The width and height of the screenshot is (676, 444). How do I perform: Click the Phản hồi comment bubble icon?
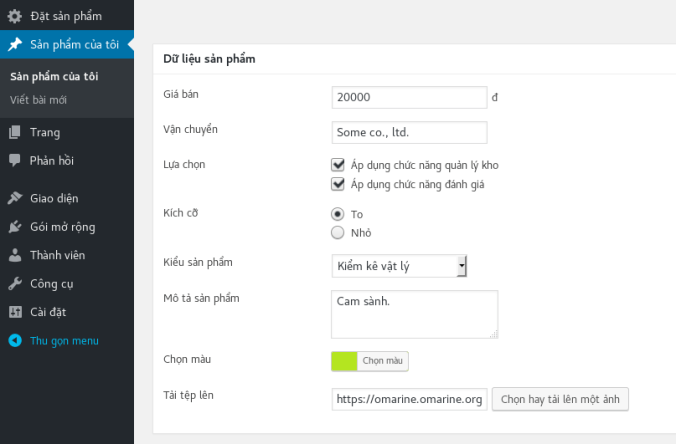pyautogui.click(x=14, y=160)
